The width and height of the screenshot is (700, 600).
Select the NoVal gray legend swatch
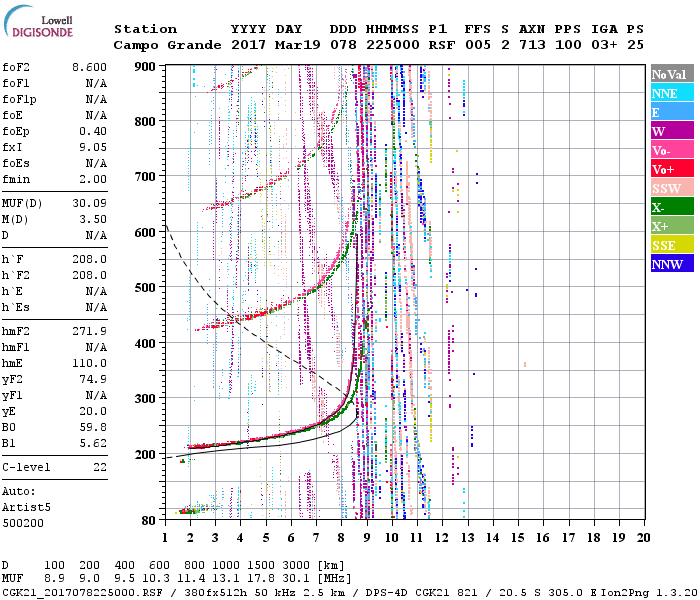pyautogui.click(x=672, y=74)
